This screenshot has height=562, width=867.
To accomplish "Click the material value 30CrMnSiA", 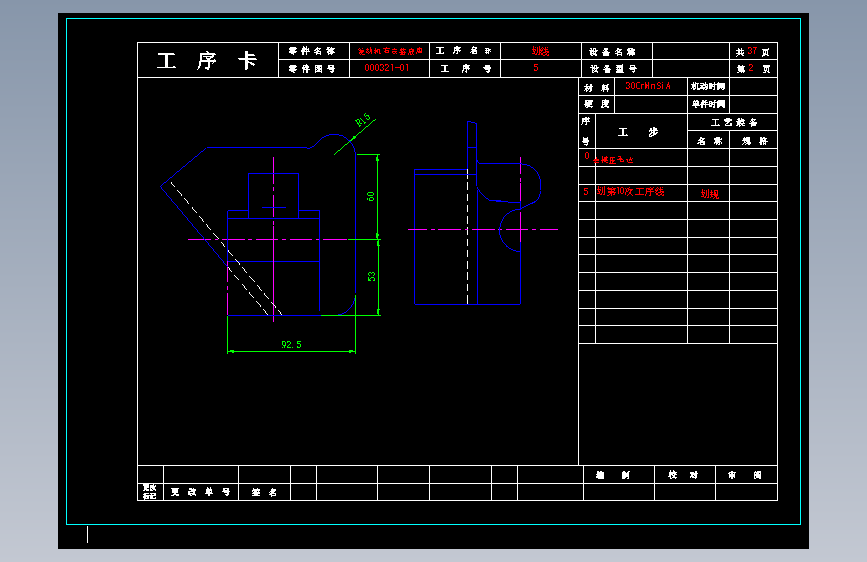I will click(x=647, y=86).
